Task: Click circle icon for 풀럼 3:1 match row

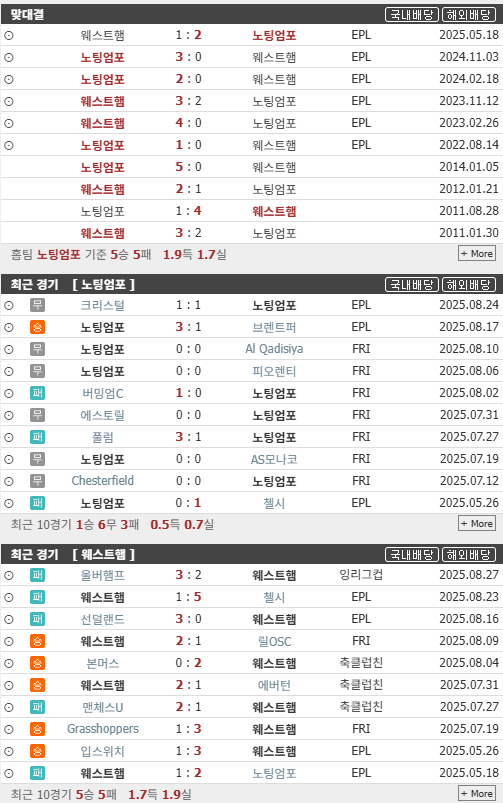Action: pos(9,438)
